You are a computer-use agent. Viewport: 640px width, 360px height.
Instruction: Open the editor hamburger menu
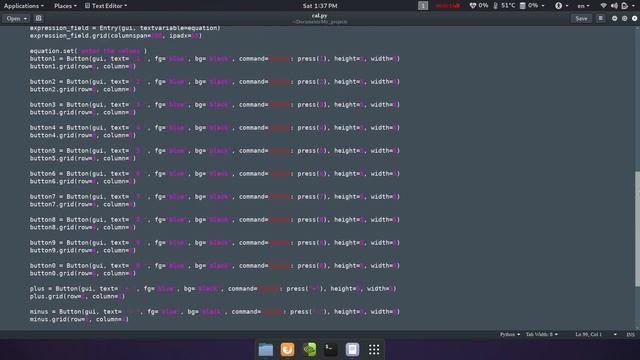point(600,18)
